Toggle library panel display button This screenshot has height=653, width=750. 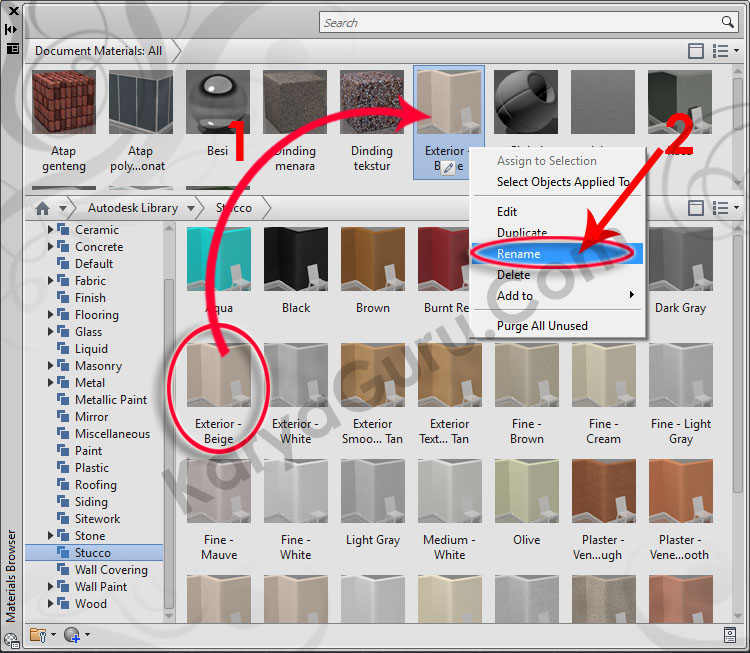(696, 208)
